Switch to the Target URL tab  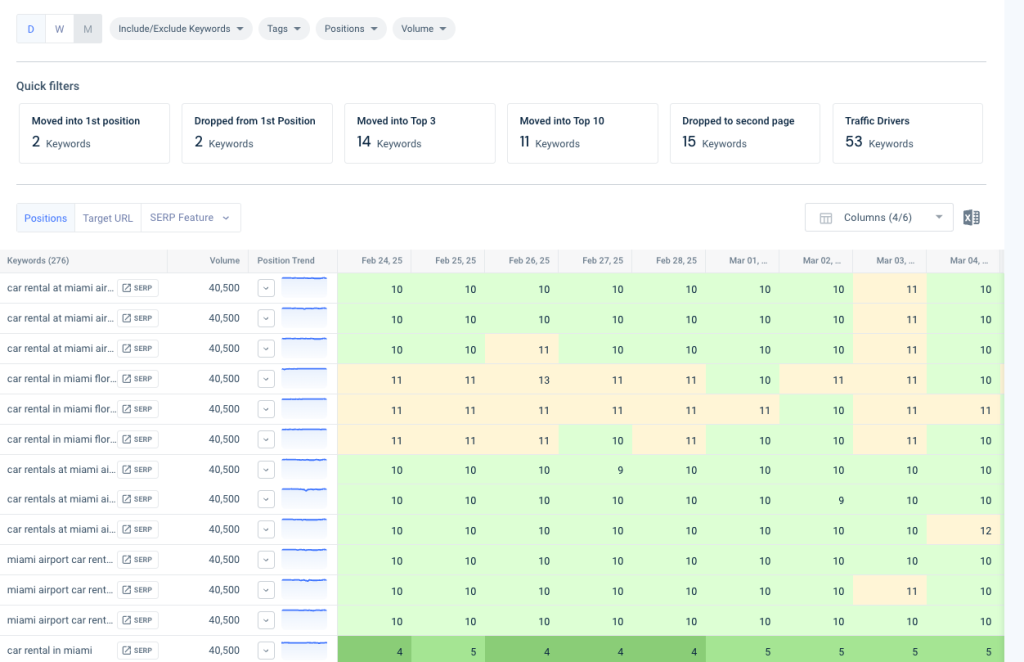(x=107, y=217)
